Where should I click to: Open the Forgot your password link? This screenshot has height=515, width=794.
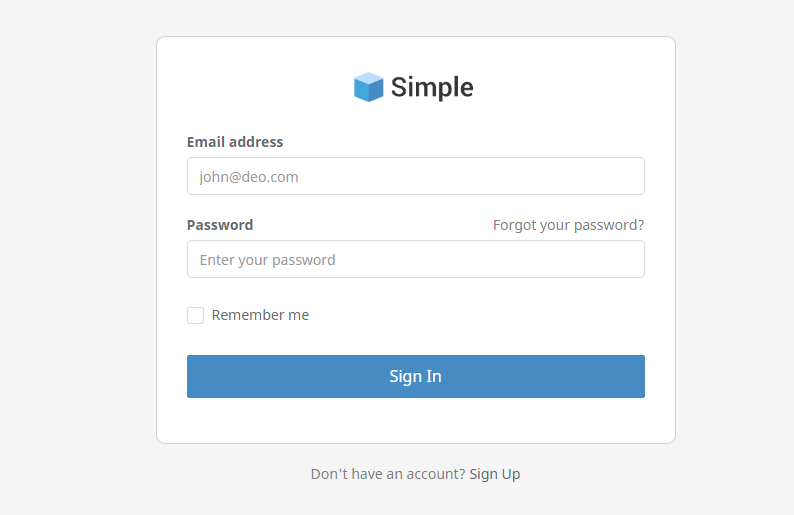(x=569, y=225)
